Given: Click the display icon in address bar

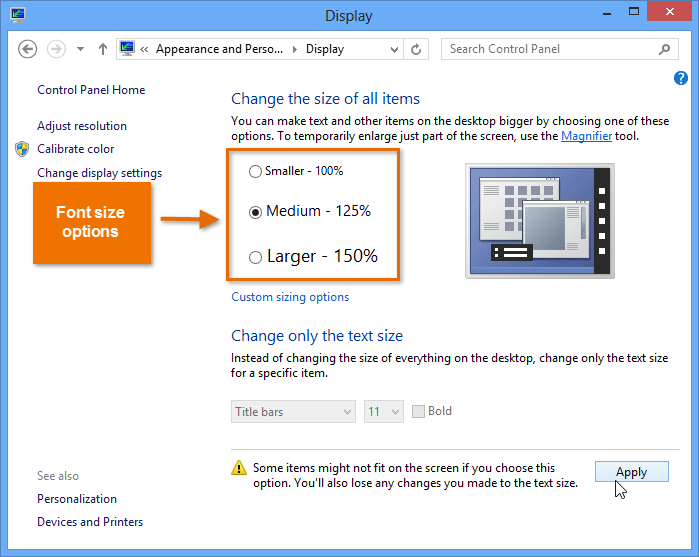Looking at the screenshot, I should [x=127, y=49].
